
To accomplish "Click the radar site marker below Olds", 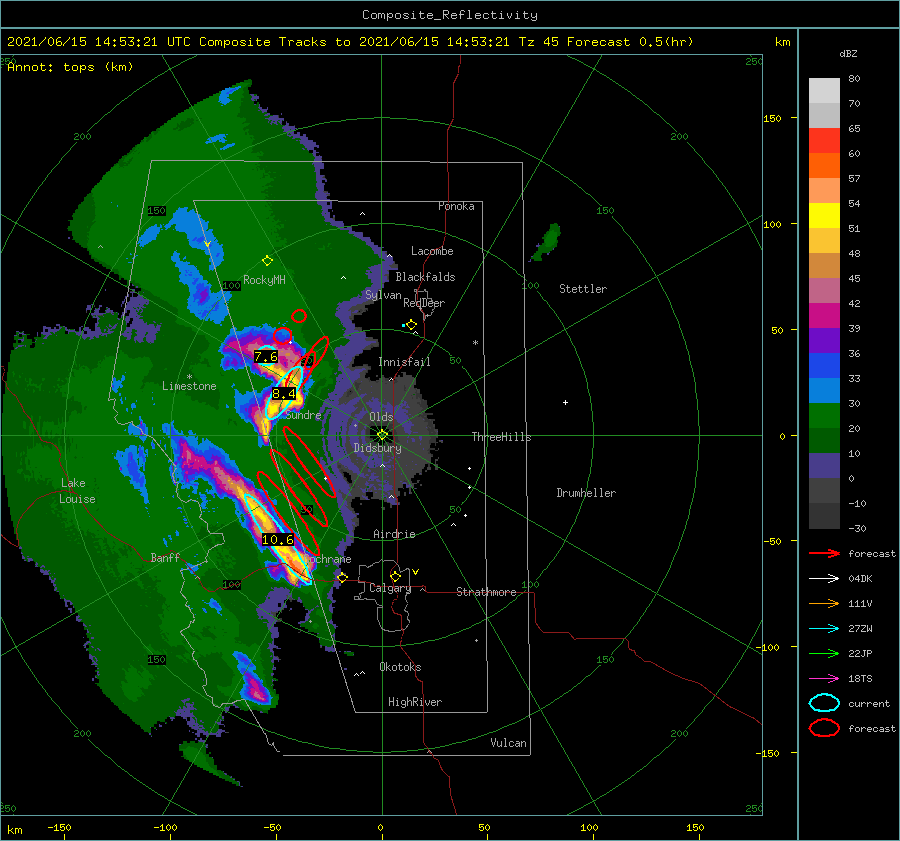I will (382, 435).
